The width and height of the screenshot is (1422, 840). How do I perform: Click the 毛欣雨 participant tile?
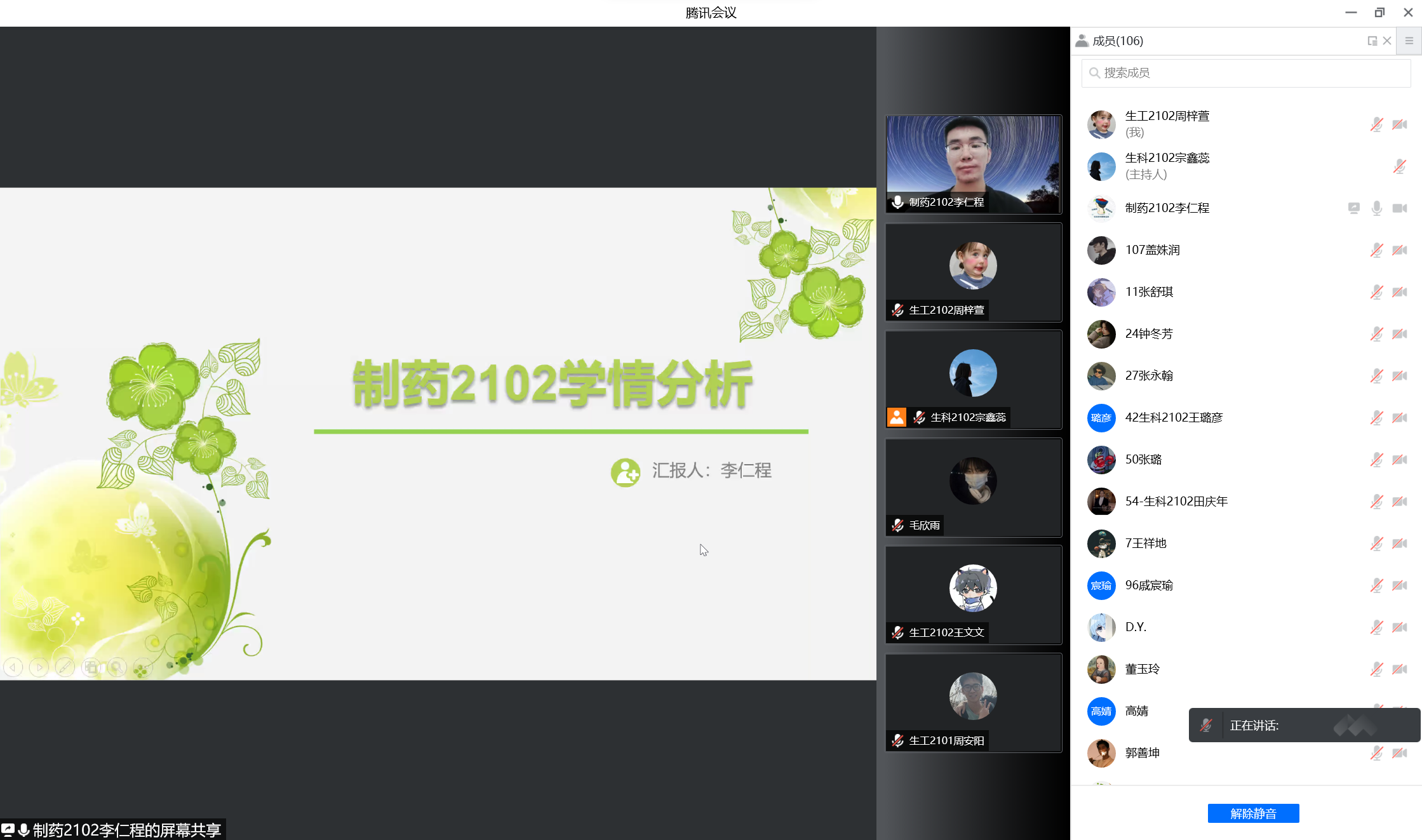(973, 487)
